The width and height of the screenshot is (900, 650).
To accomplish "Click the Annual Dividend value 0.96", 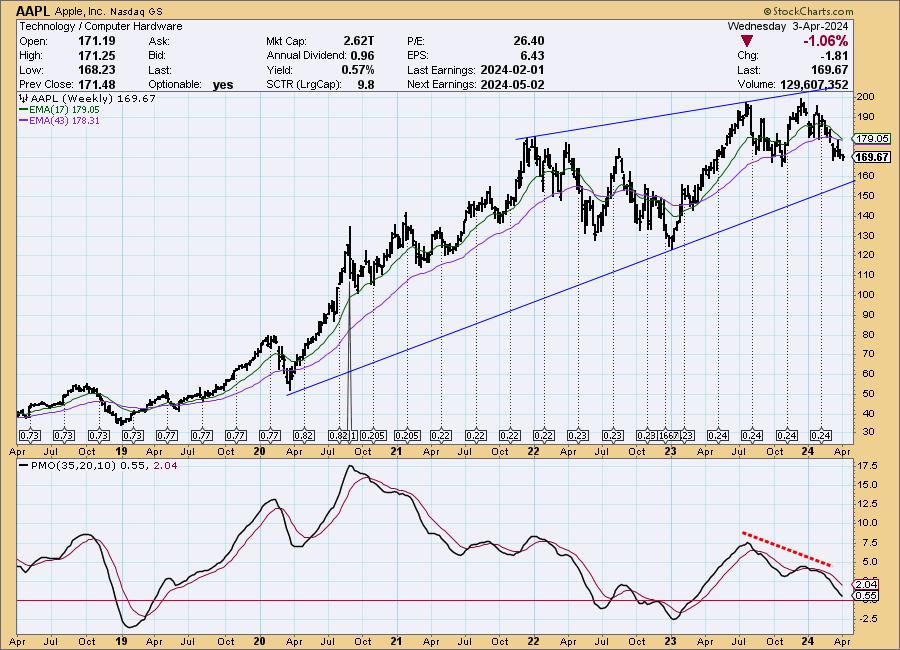I will point(362,56).
